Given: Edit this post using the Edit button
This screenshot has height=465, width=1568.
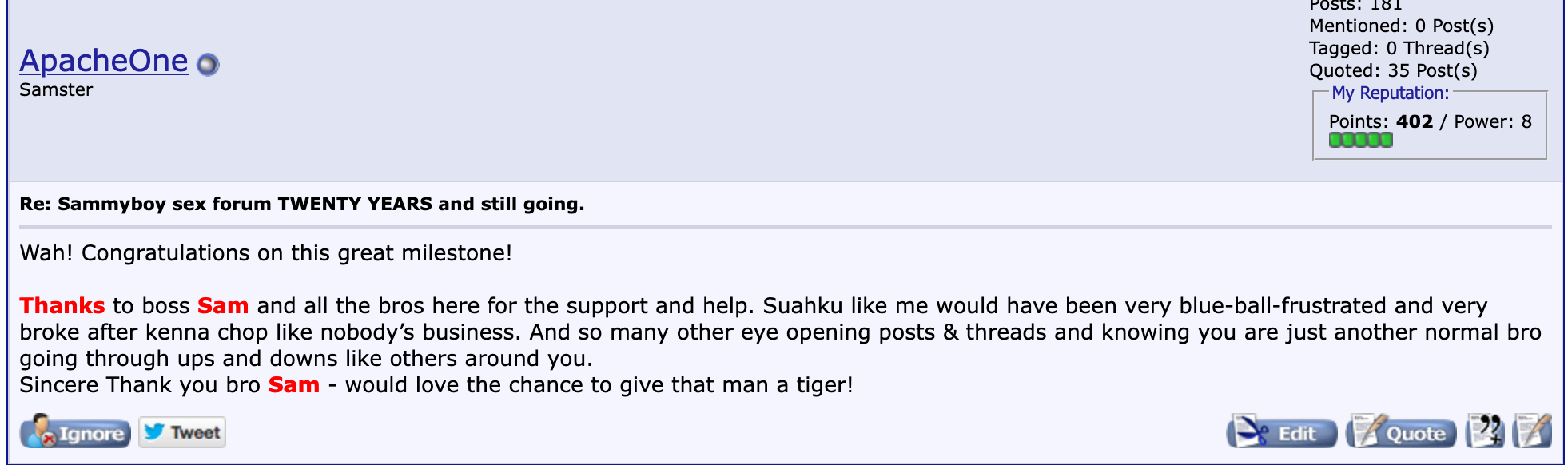Looking at the screenshot, I should click(x=1282, y=432).
